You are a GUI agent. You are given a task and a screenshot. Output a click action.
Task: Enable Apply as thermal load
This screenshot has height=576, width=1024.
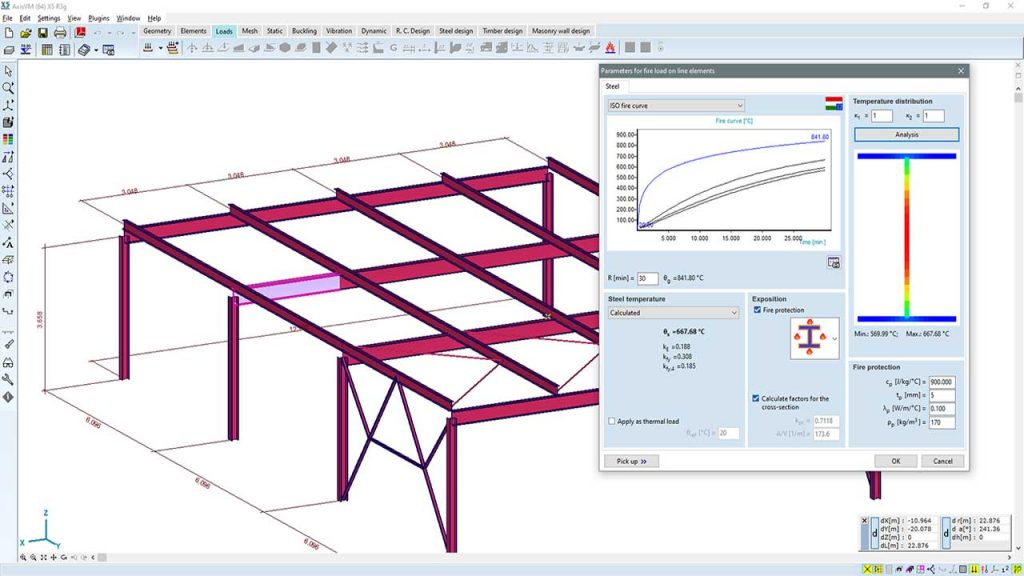click(611, 421)
